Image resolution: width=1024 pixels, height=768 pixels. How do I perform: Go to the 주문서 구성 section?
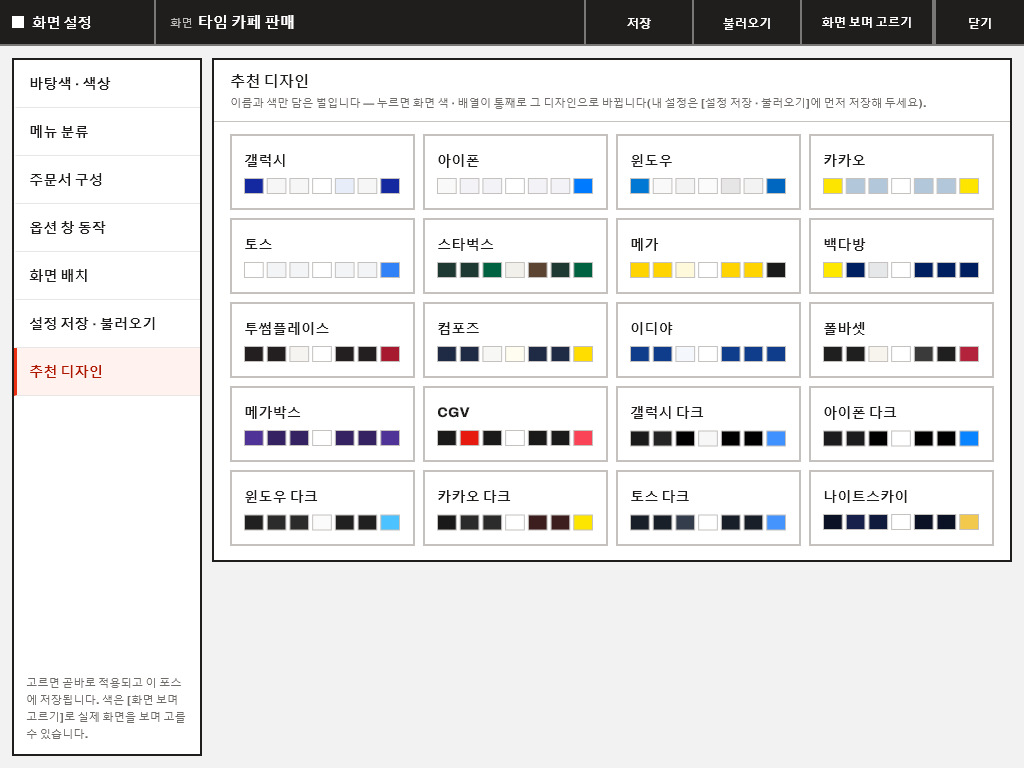click(107, 180)
